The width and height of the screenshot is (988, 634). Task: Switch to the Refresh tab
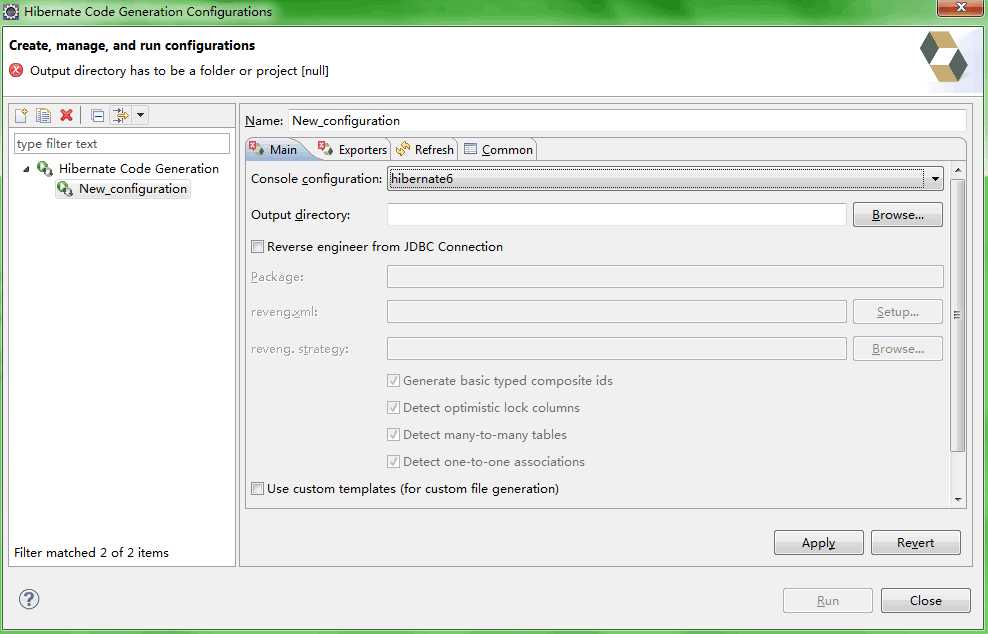pyautogui.click(x=425, y=149)
